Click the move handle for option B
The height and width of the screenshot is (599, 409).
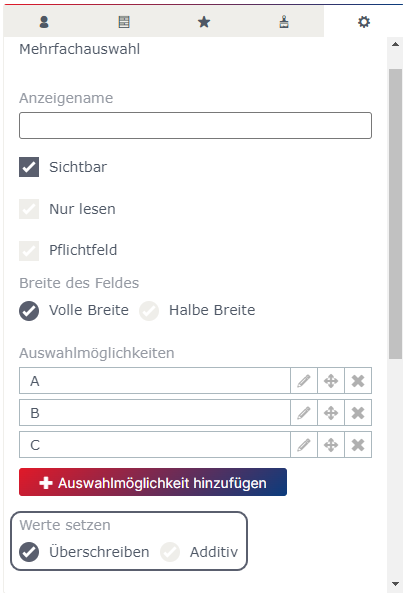(x=331, y=413)
